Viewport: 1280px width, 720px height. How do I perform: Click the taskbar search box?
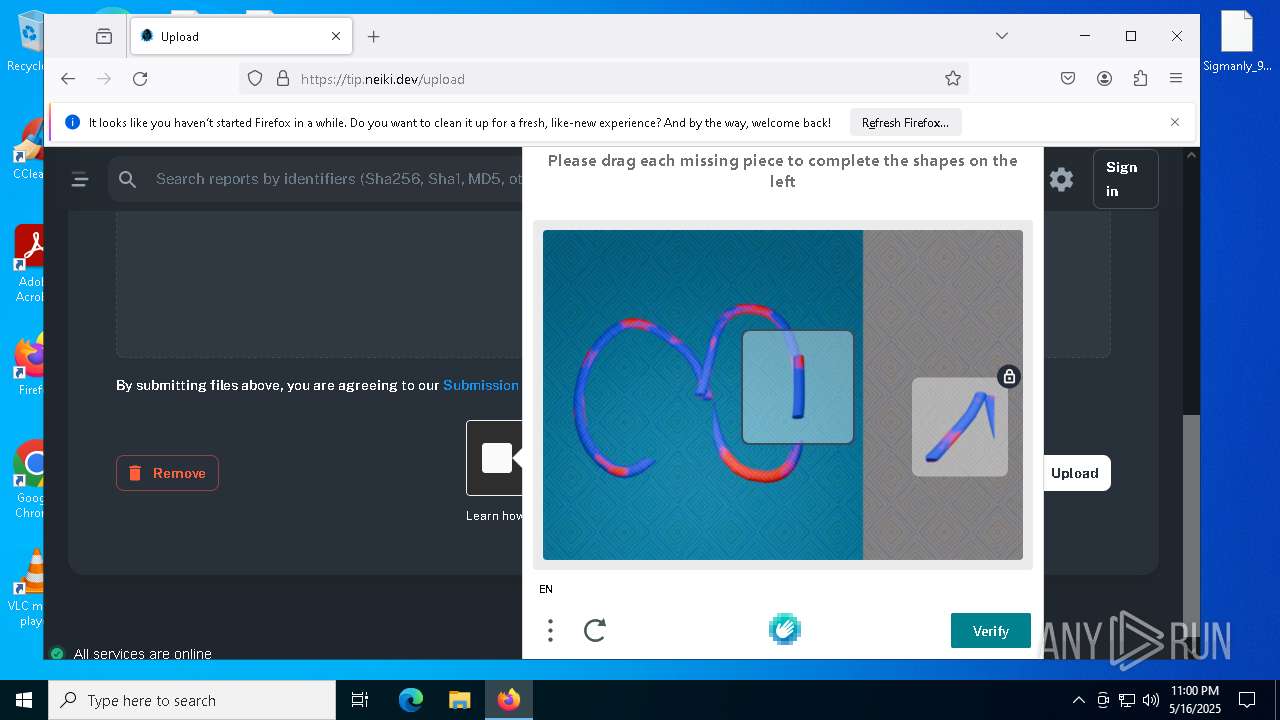[x=192, y=700]
